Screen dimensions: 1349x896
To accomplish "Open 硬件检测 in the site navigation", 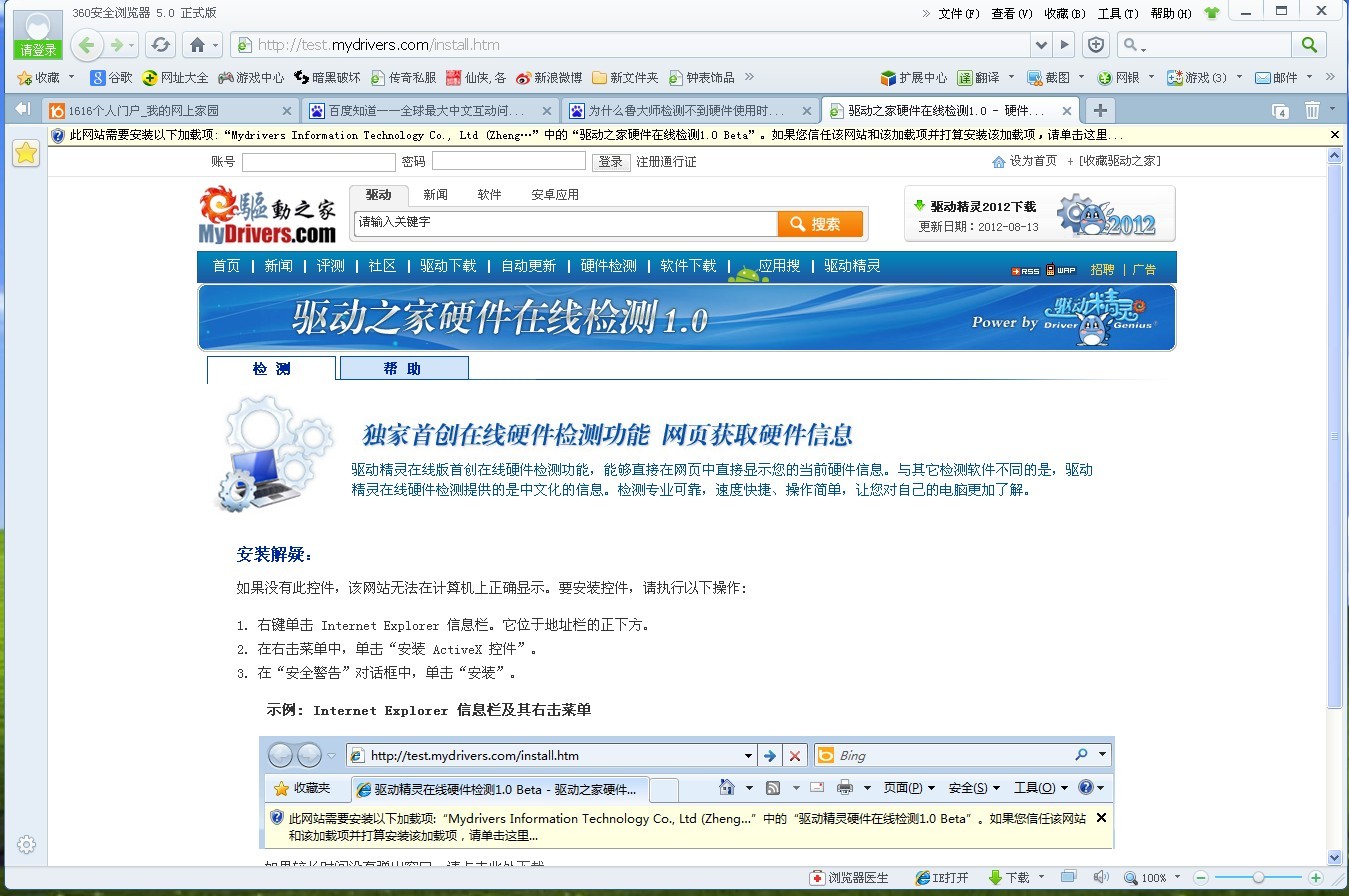I will point(609,266).
